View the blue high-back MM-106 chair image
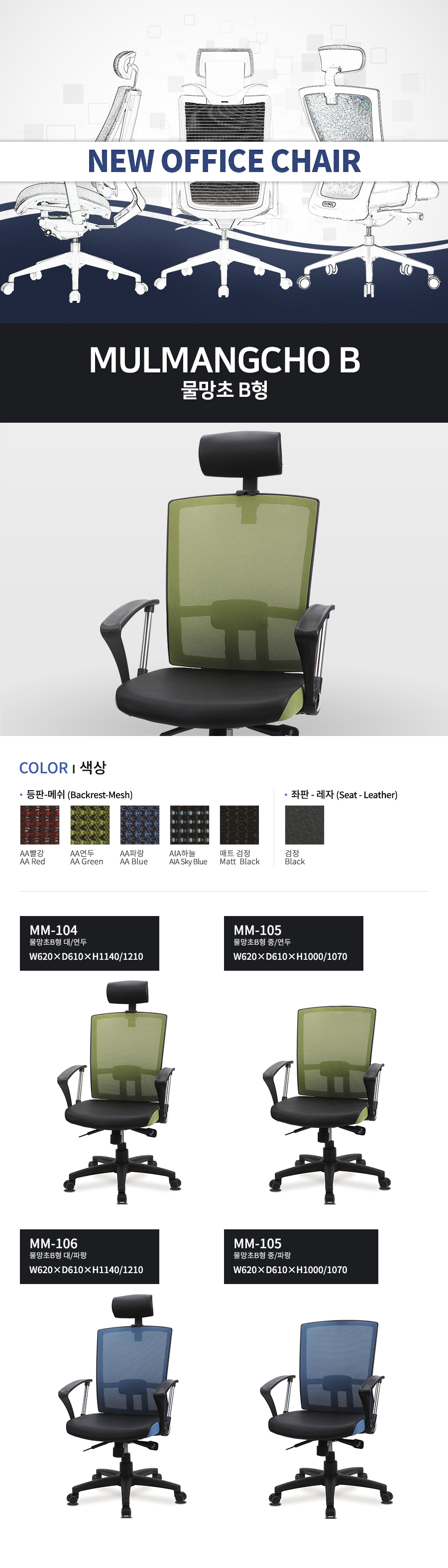448x1568 pixels. (x=122, y=1406)
